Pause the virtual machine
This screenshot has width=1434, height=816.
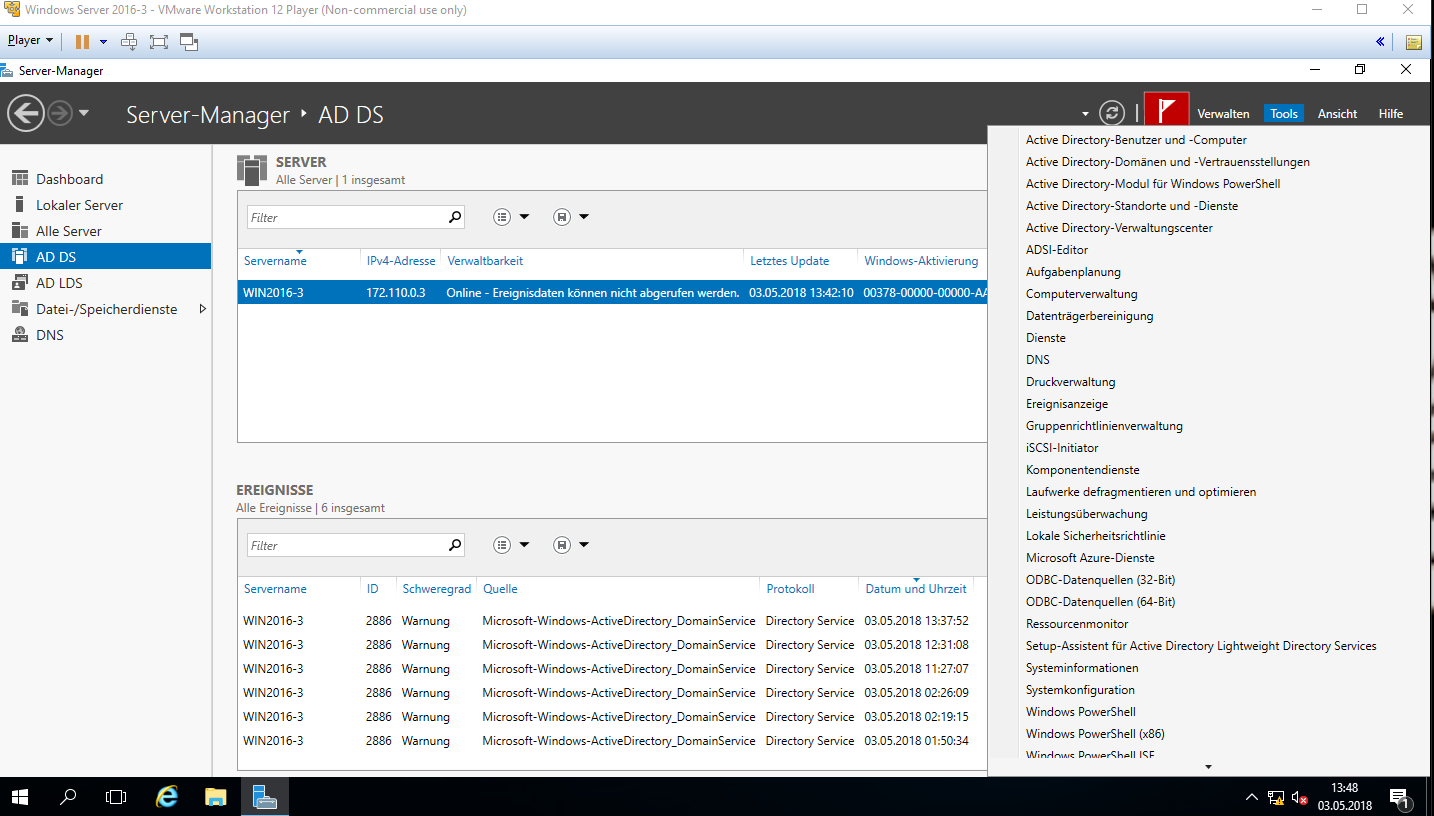[82, 41]
